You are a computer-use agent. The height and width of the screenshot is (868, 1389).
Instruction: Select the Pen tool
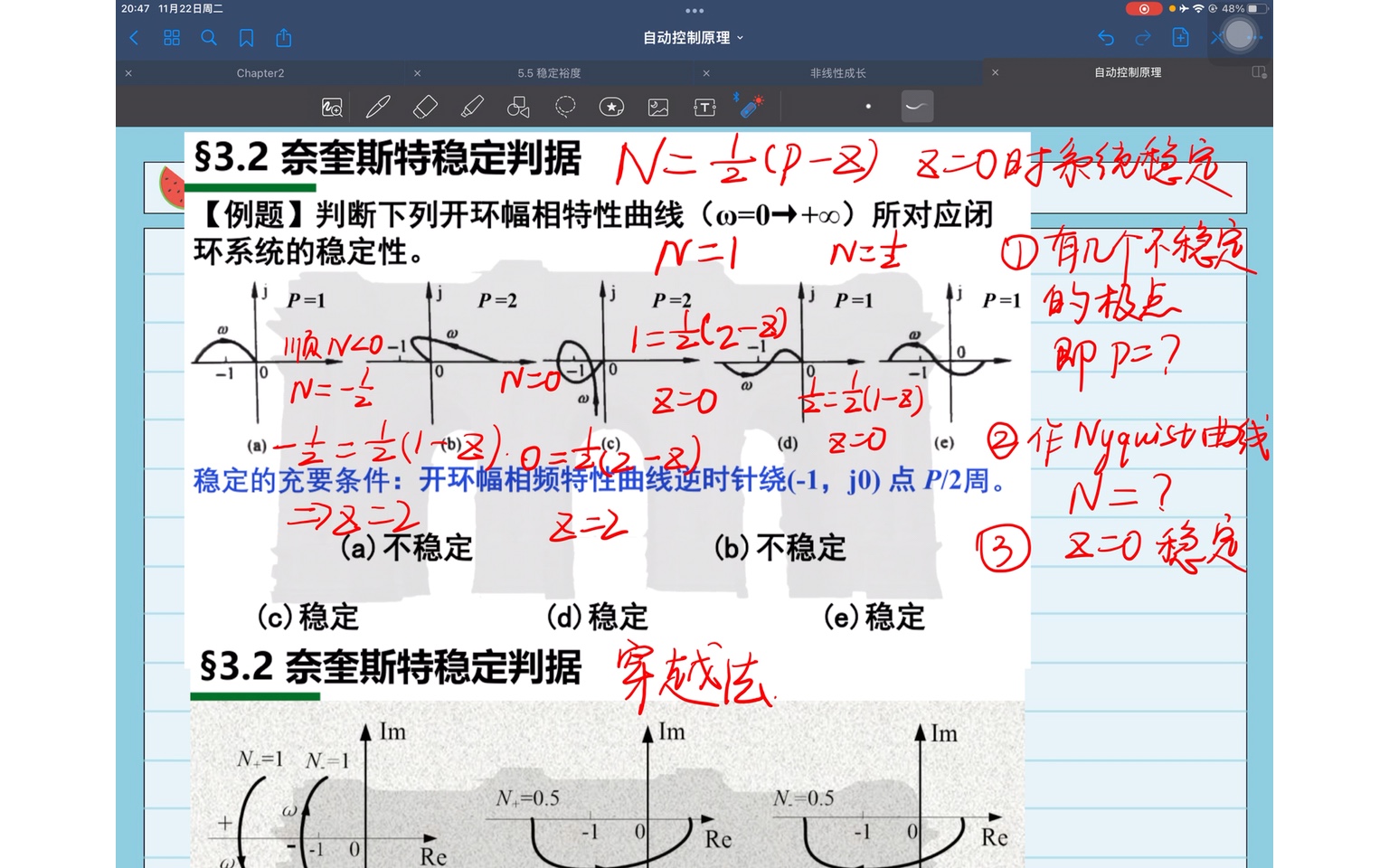pos(377,106)
